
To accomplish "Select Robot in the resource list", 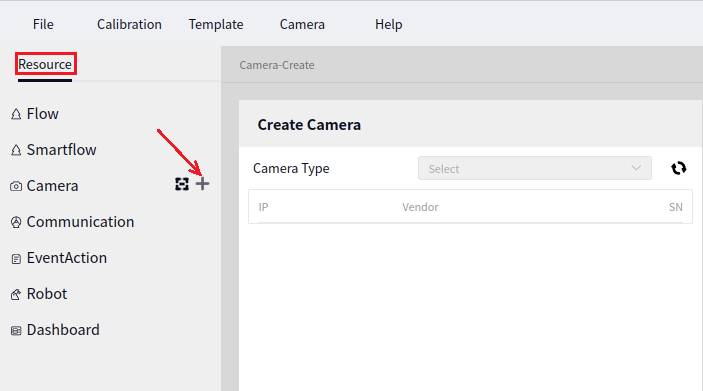I will click(47, 294).
